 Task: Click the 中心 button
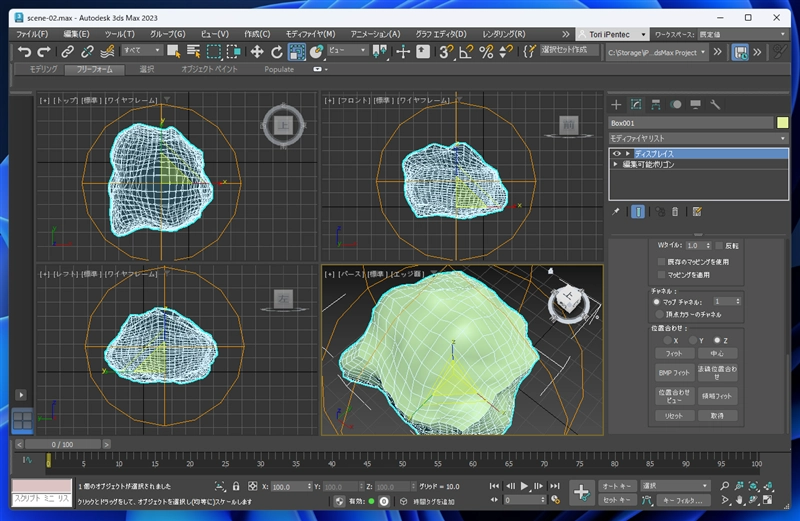[717, 353]
